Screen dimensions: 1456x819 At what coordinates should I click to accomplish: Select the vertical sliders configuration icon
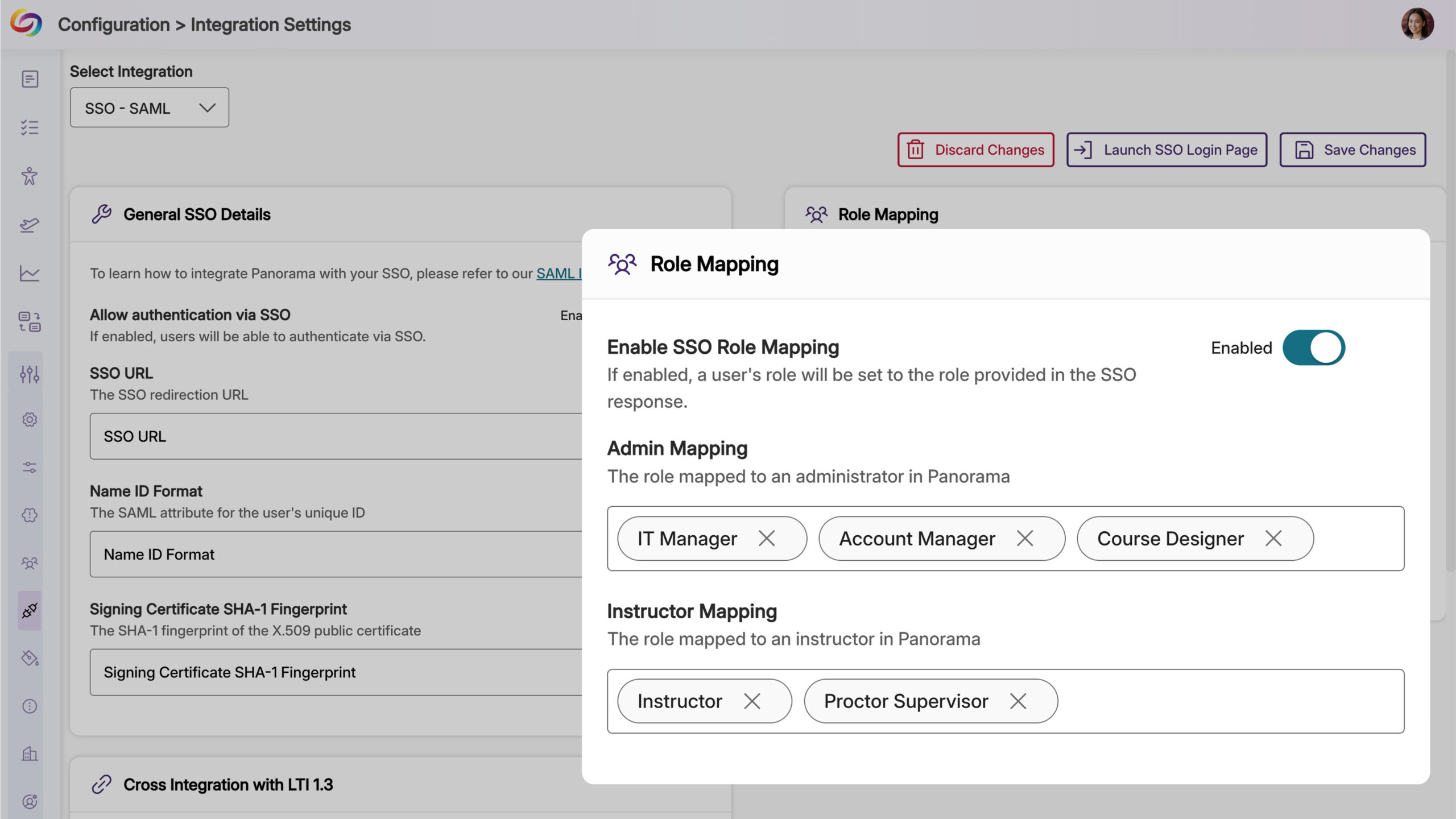tap(30, 374)
